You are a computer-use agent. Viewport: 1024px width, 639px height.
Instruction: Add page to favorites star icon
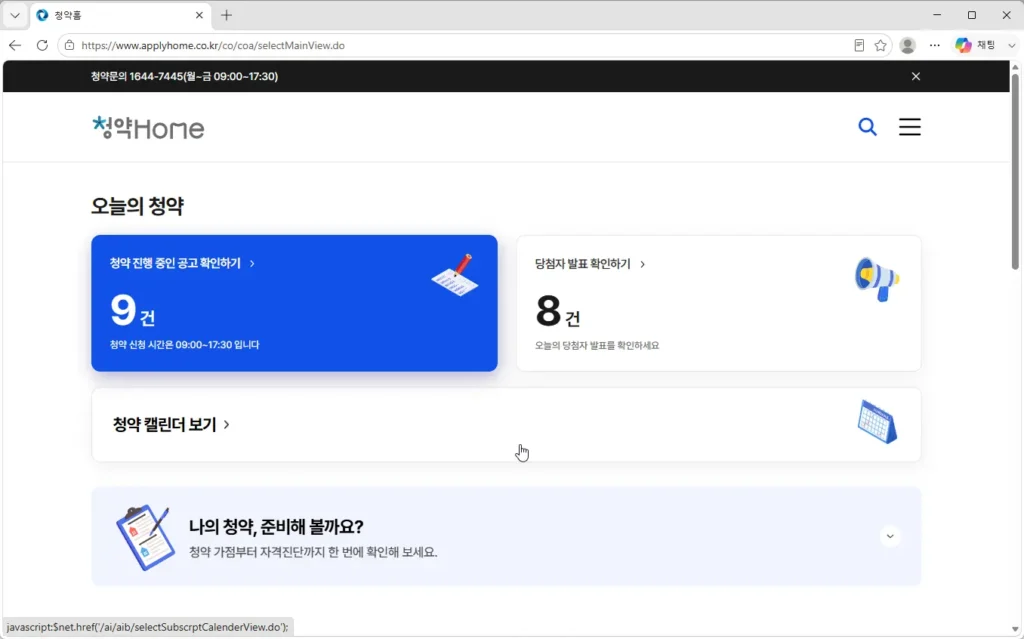880,45
